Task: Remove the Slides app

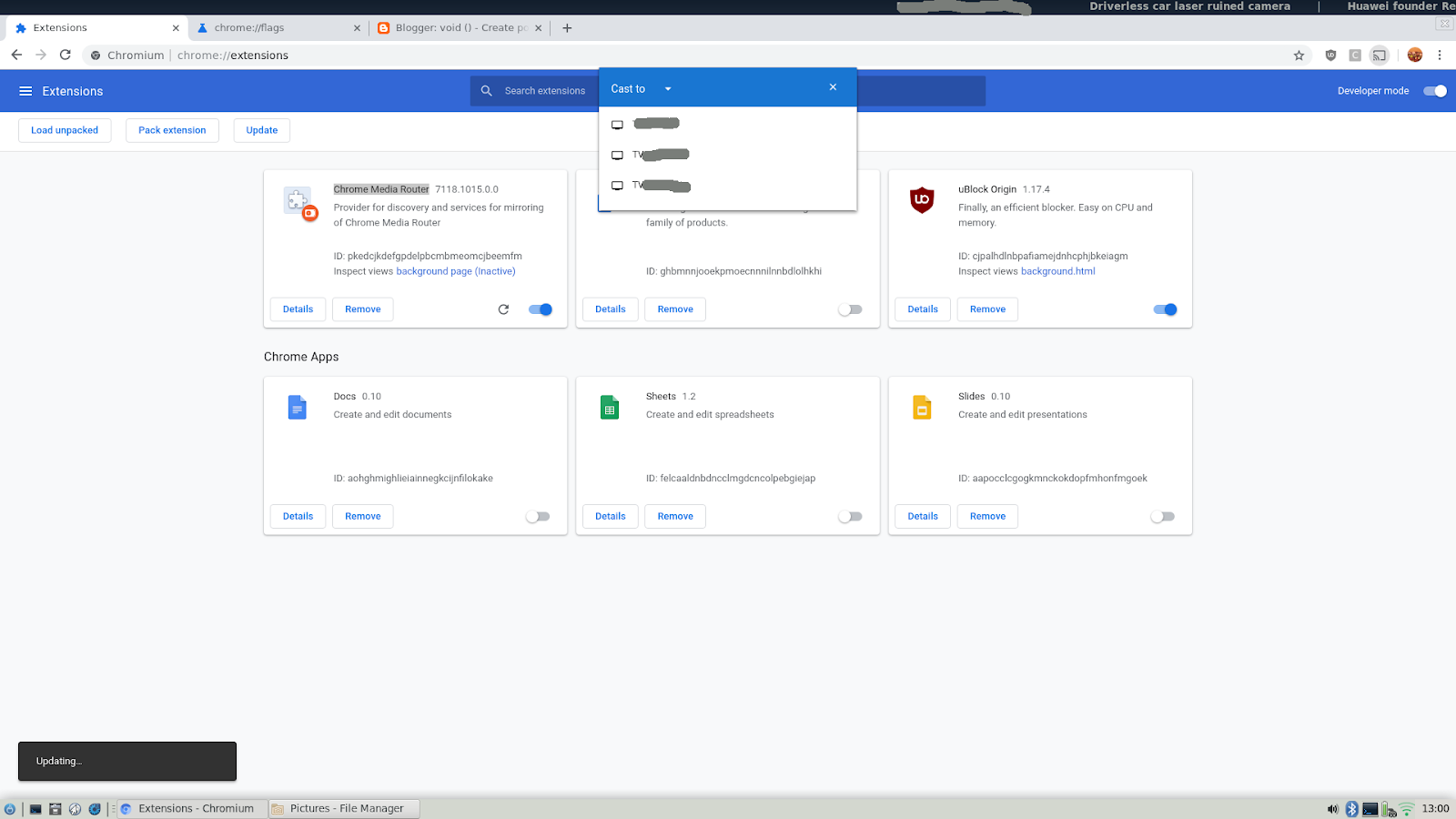Action: point(988,517)
